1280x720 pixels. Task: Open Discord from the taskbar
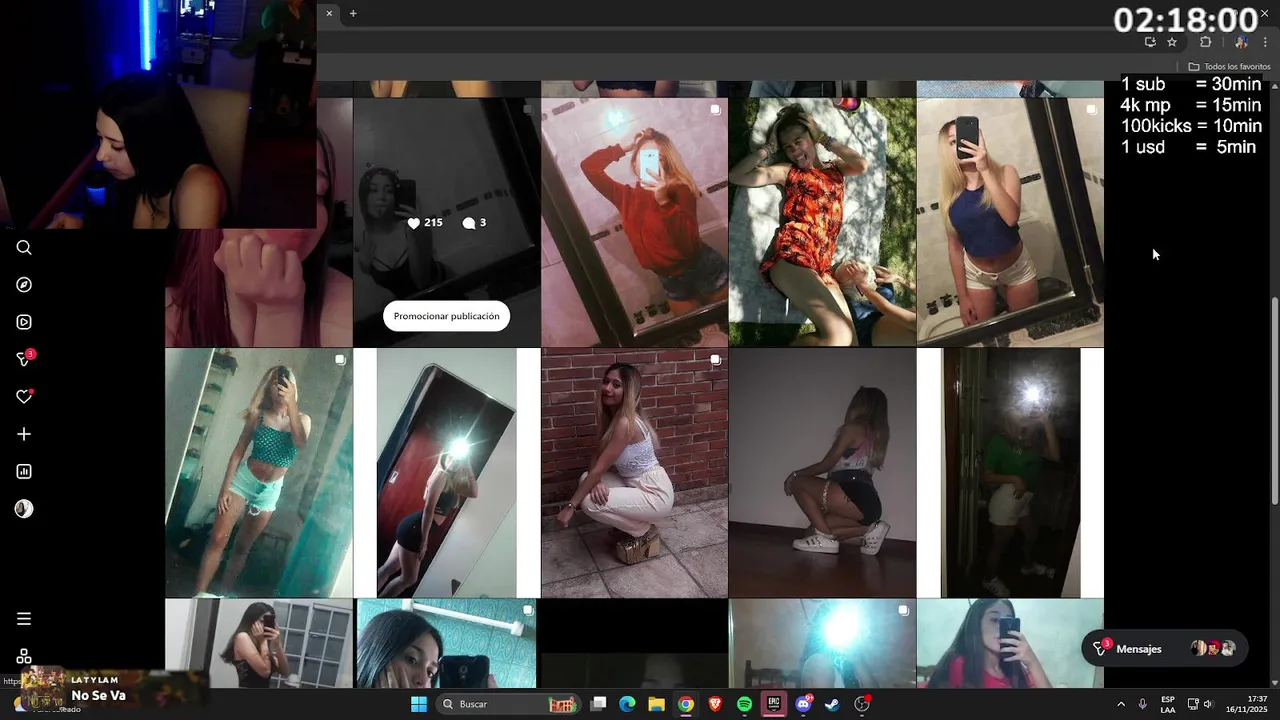click(803, 704)
